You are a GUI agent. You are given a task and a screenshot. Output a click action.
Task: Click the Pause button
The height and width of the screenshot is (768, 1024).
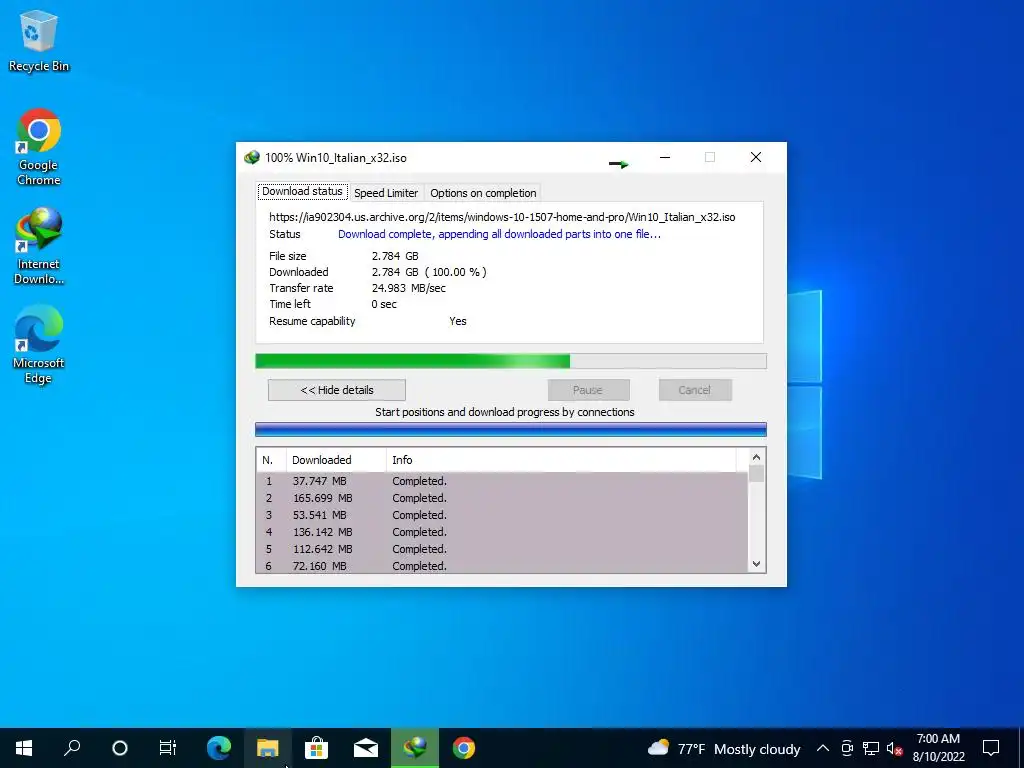click(588, 390)
